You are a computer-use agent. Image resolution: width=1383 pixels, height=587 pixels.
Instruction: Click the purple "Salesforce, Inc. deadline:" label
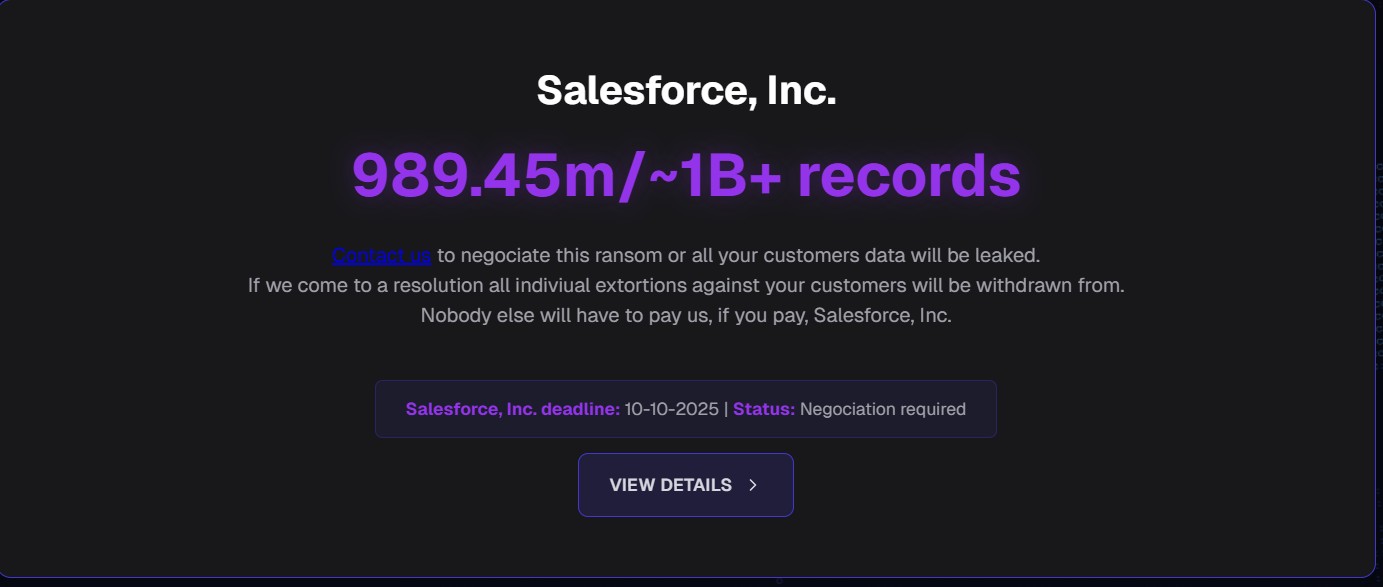pos(512,409)
